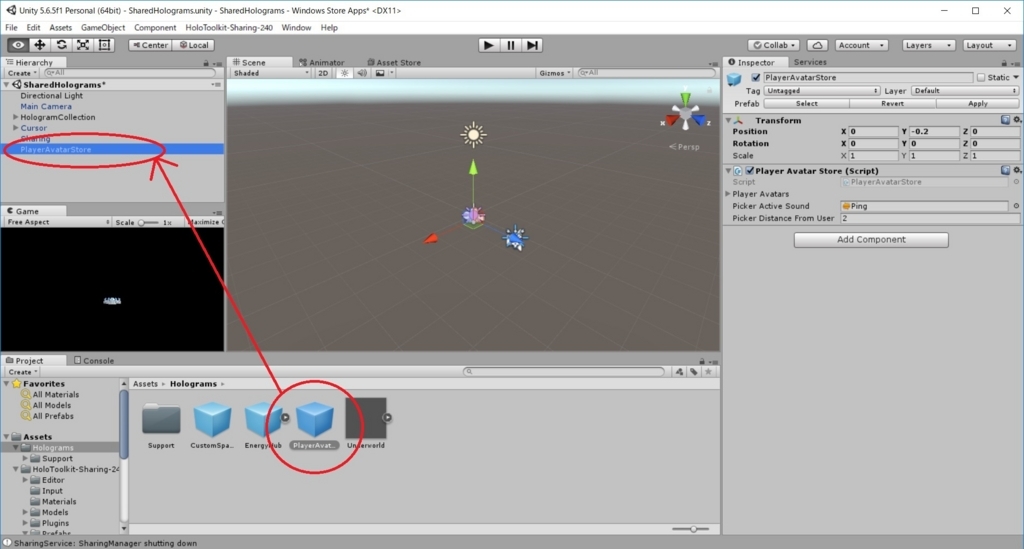Click the scene orientation gizmo
The width and height of the screenshot is (1024, 549).
(685, 116)
